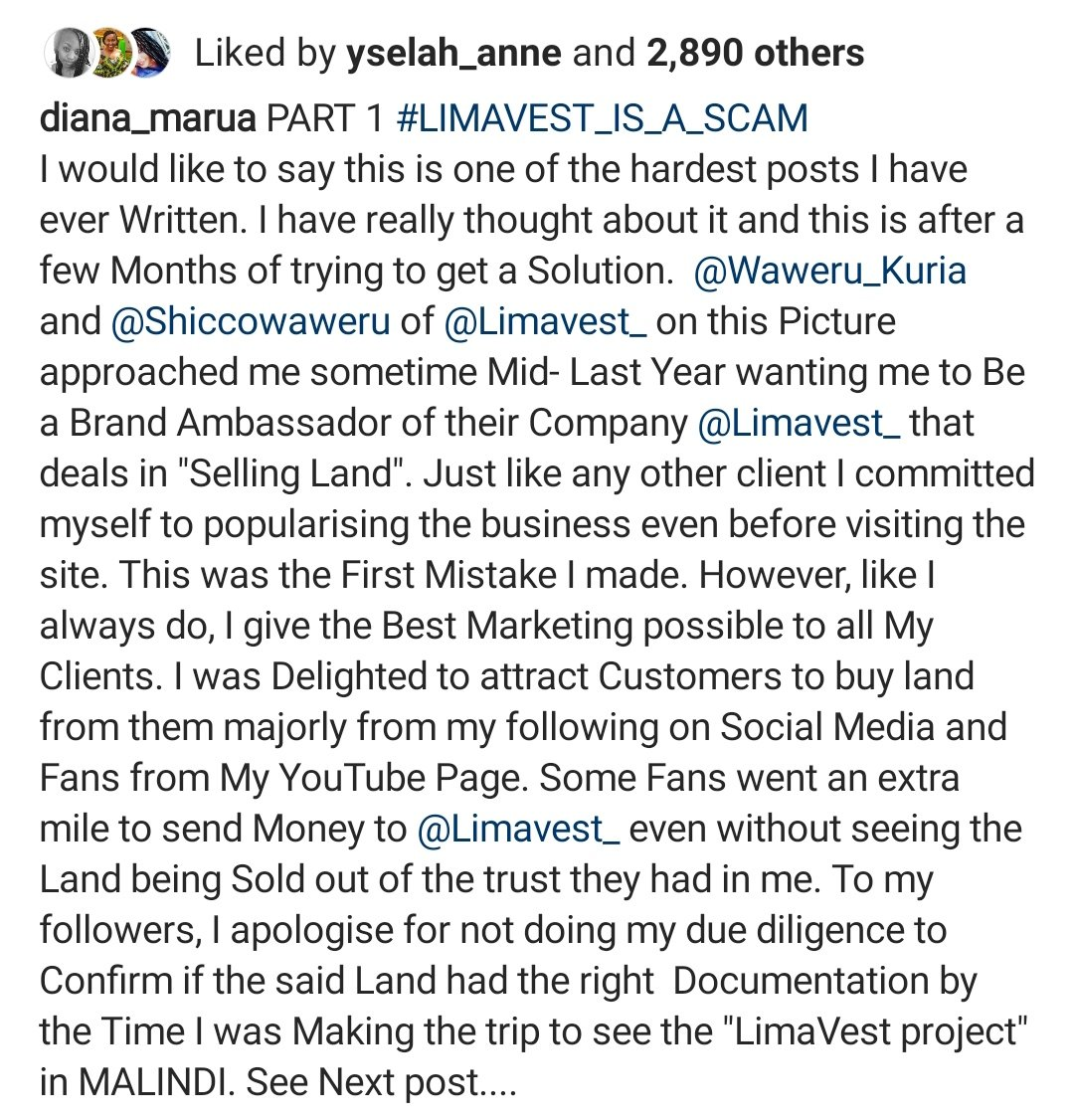Tap the #LIMAVEST_IS_A_SCAM hashtag
This screenshot has height=1120, width=1074.
coord(602,119)
